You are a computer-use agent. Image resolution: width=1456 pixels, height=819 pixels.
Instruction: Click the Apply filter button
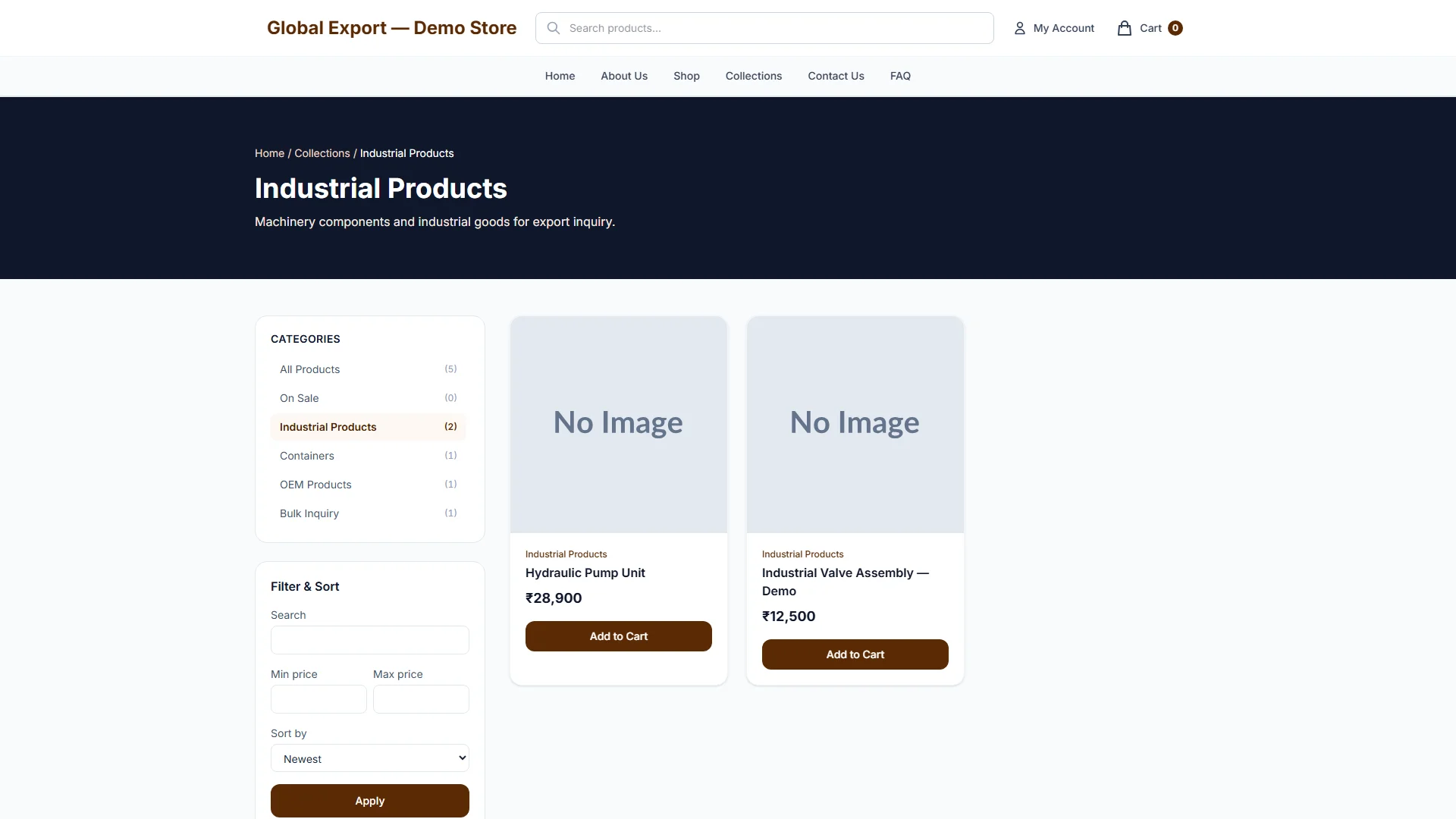coord(370,801)
